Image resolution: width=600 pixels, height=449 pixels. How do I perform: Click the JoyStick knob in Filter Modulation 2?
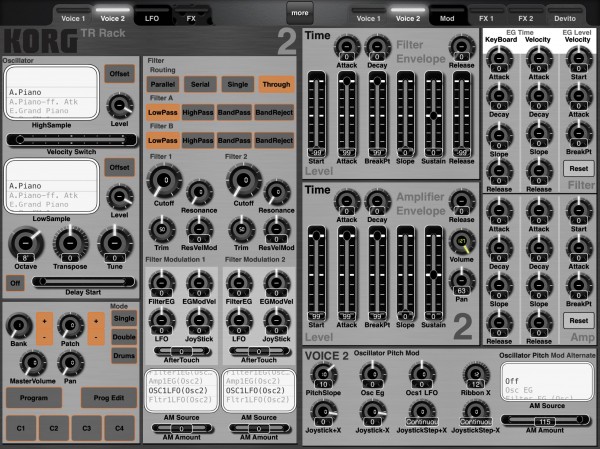[x=277, y=320]
